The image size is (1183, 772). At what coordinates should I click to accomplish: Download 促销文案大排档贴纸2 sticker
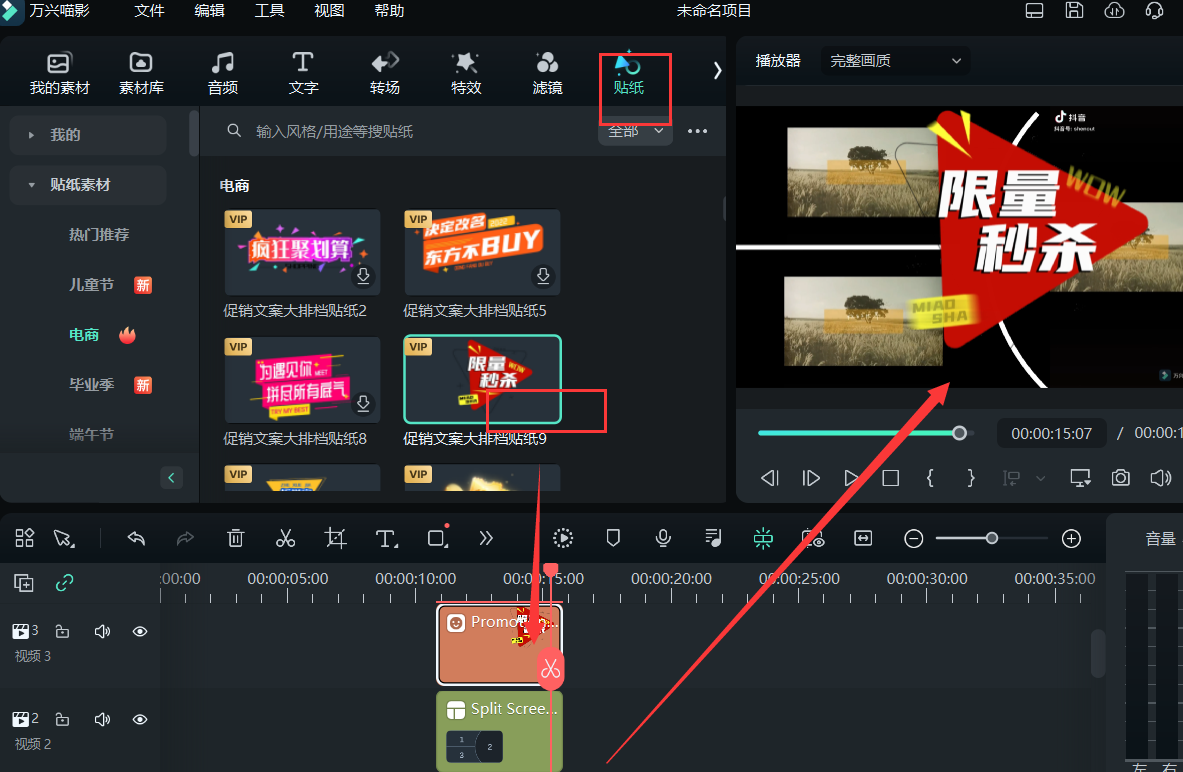point(363,276)
